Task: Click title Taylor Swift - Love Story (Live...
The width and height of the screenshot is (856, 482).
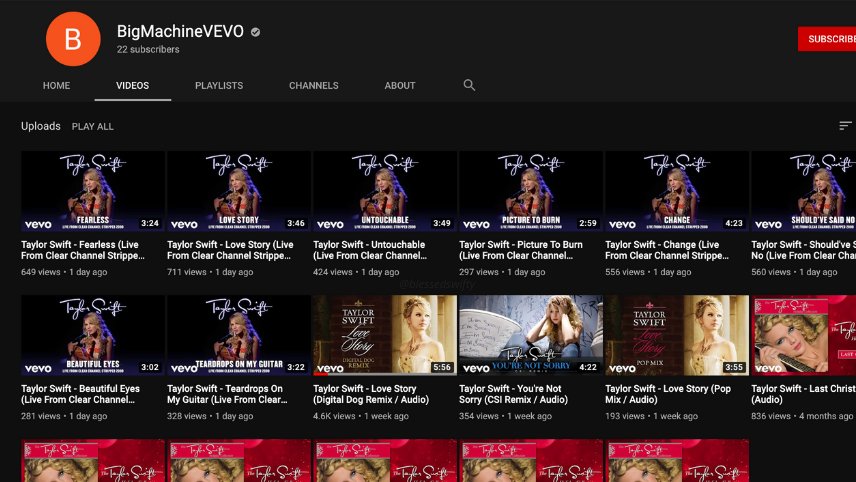Action: point(230,250)
